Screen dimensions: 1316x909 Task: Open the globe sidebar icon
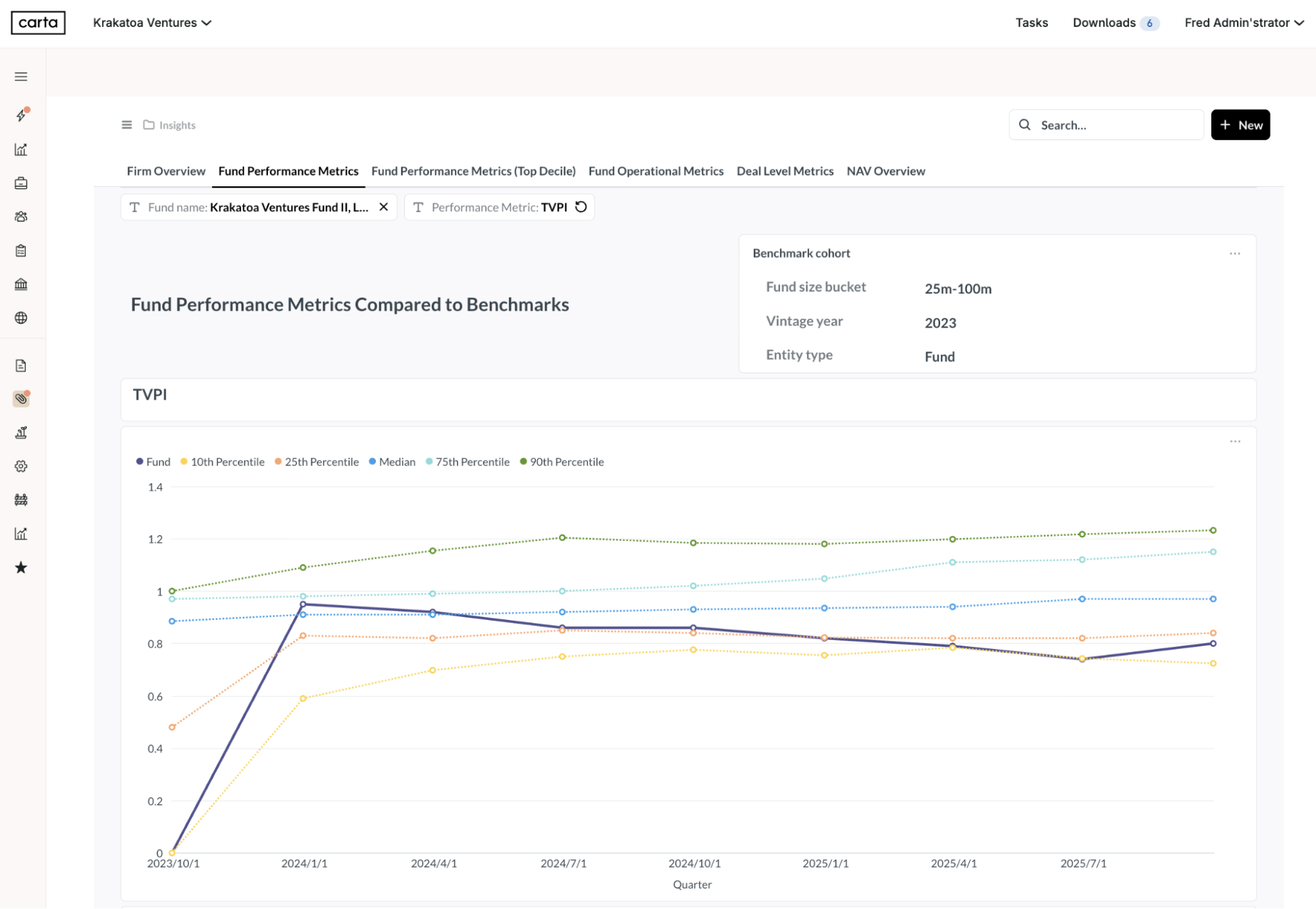point(21,318)
